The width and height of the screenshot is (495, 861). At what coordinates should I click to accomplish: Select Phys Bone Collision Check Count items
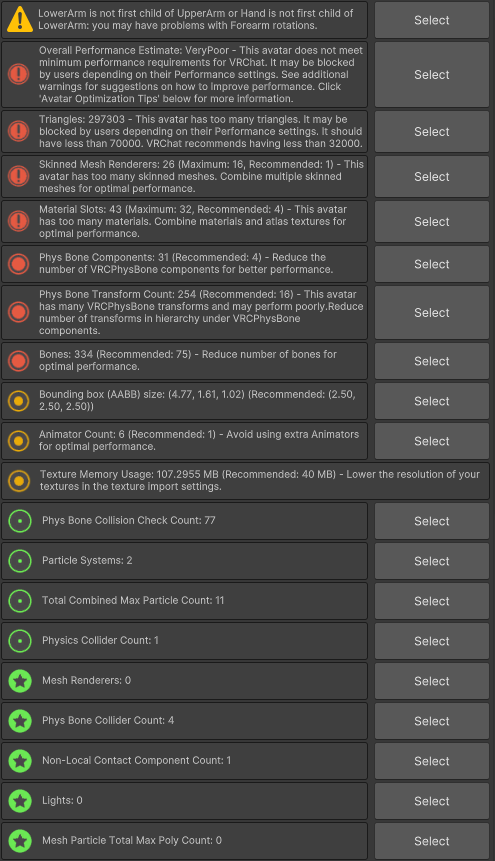[x=432, y=521]
